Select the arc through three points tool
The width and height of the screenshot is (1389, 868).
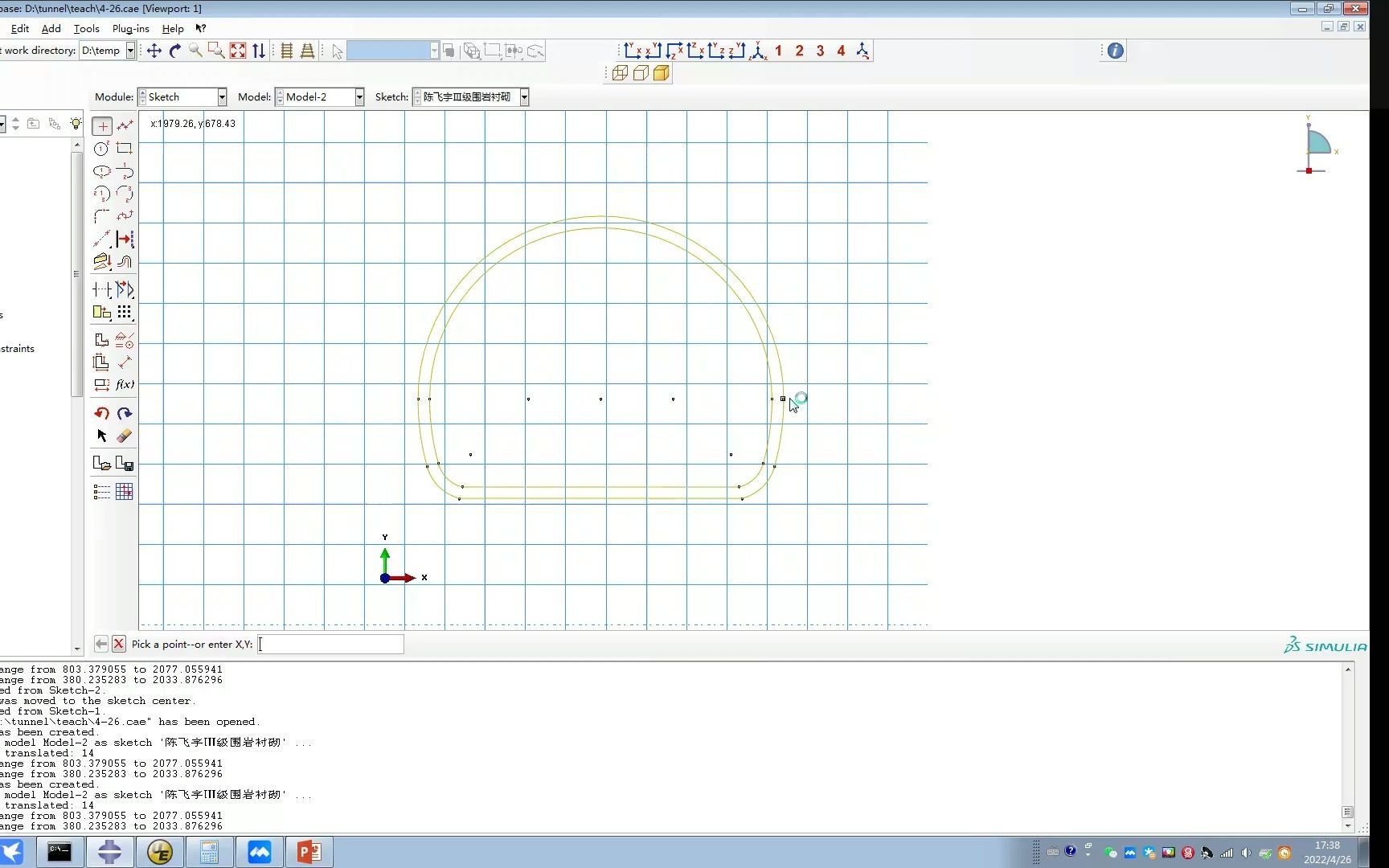[x=125, y=194]
